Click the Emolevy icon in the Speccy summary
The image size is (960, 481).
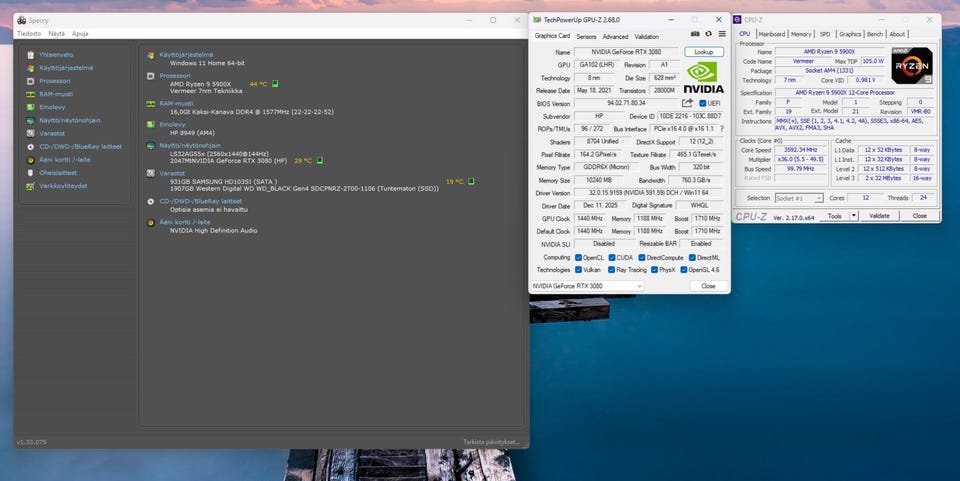[x=151, y=125]
